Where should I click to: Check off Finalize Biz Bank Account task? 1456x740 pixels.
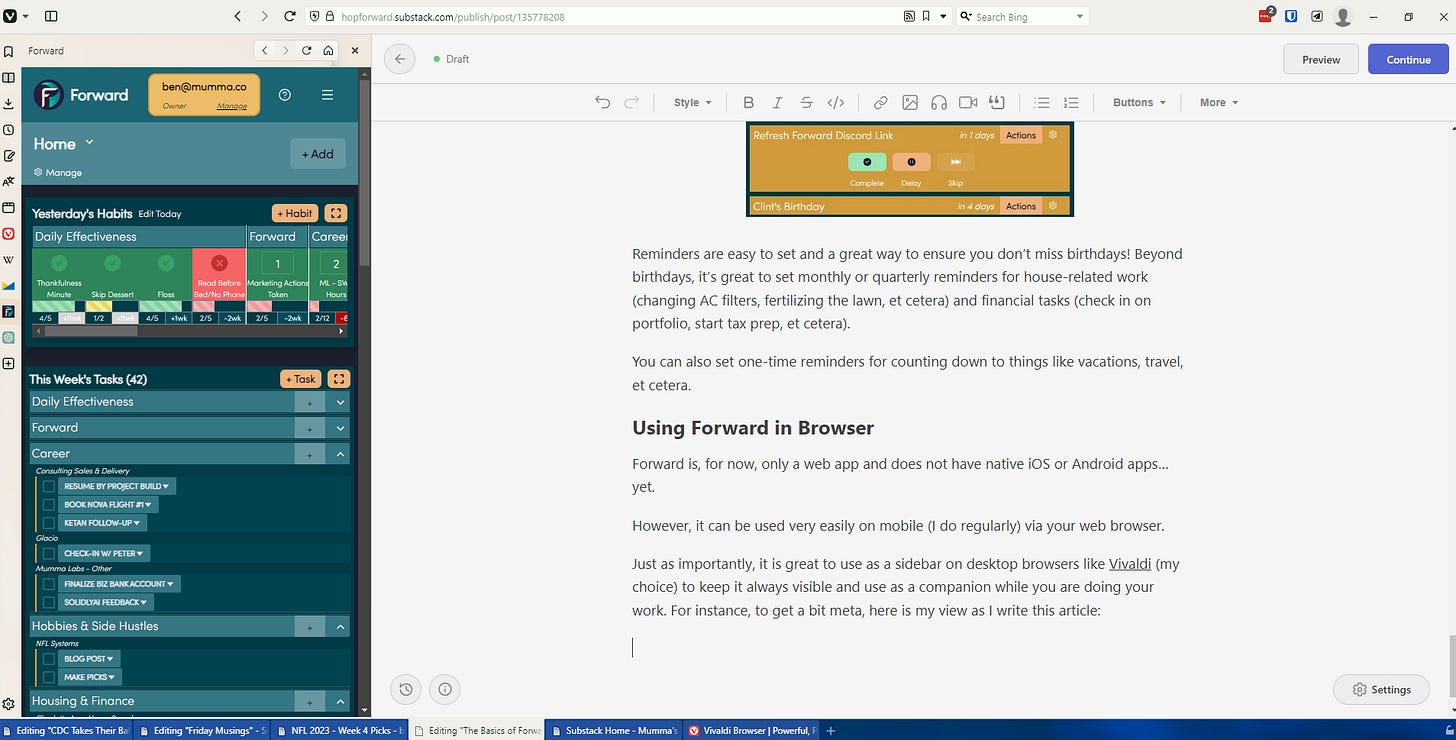[48, 584]
